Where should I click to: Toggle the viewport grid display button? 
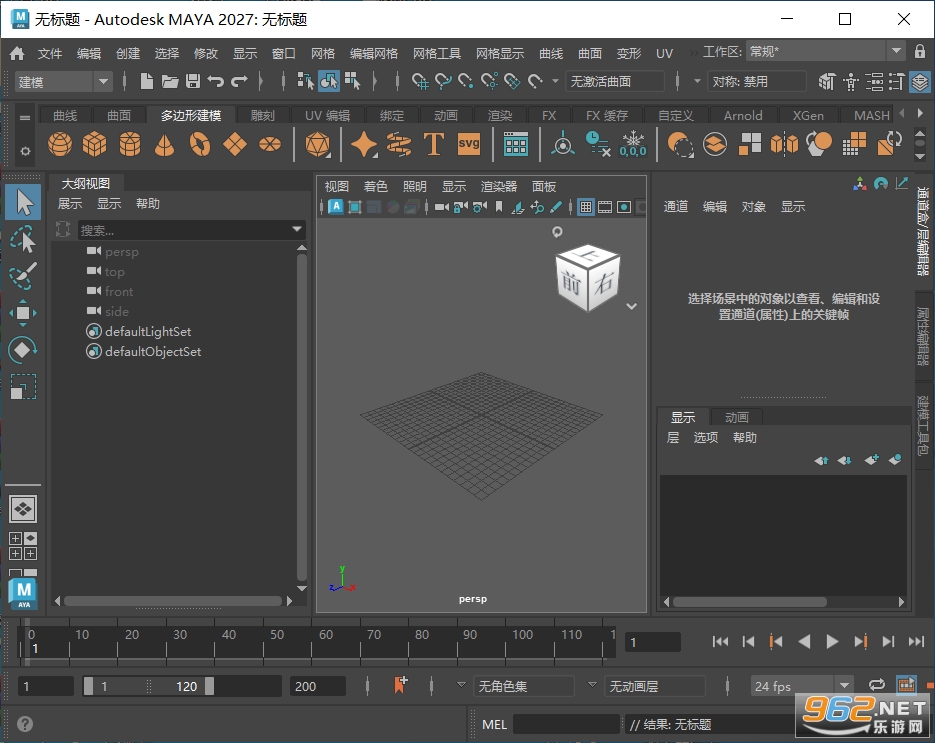click(x=586, y=207)
